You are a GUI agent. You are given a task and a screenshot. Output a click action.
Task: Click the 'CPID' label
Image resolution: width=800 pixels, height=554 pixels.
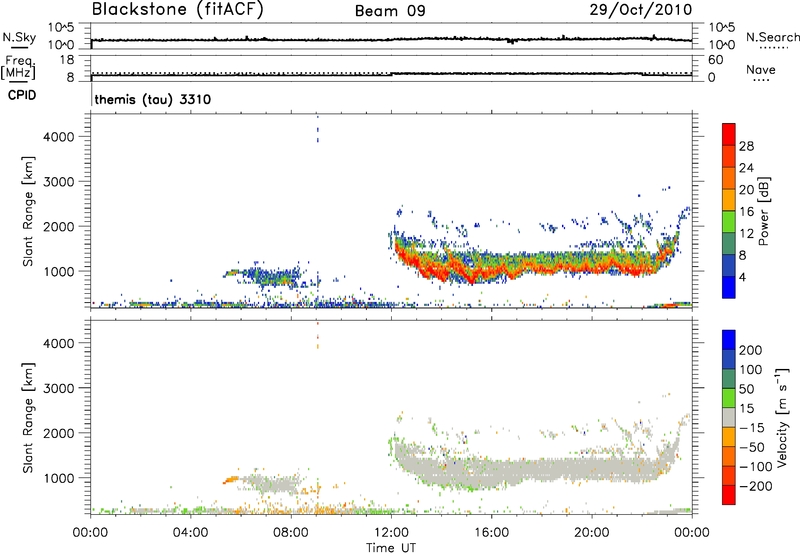(22, 95)
